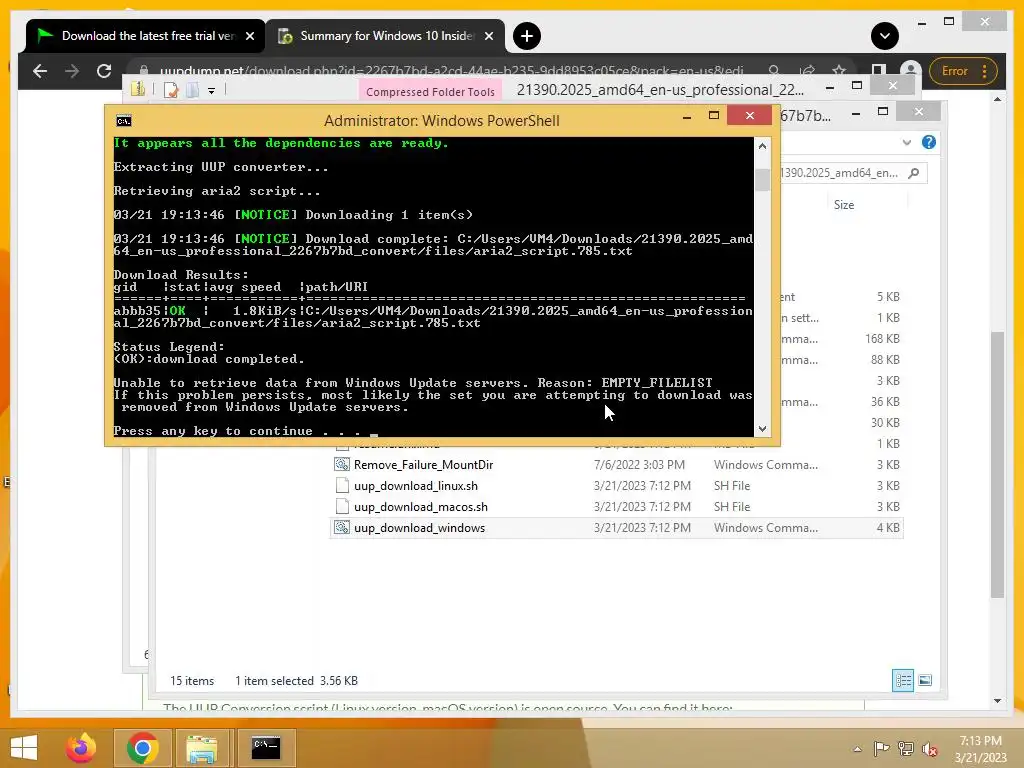Open Explorer Help question mark icon
Screen dimensions: 1024x768
(x=929, y=142)
